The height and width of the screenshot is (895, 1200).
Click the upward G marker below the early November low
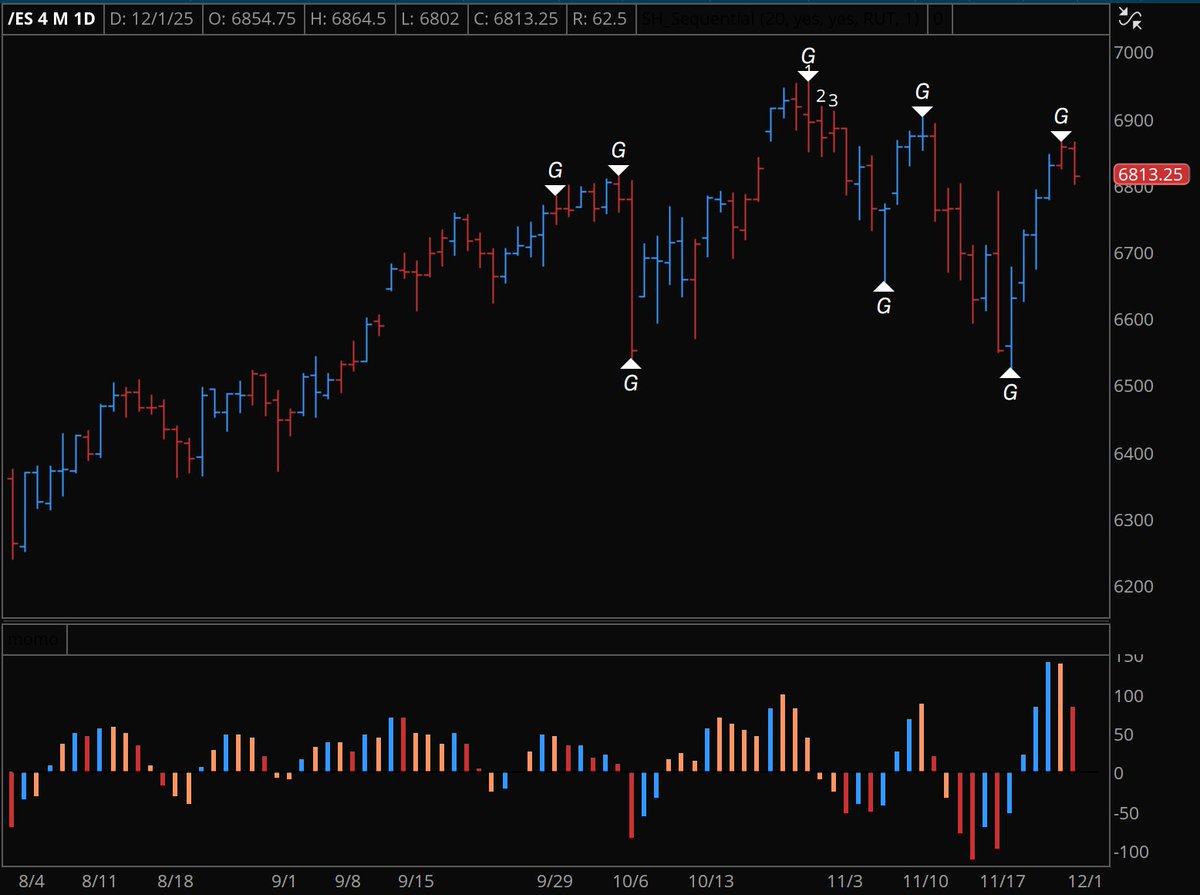[x=883, y=297]
